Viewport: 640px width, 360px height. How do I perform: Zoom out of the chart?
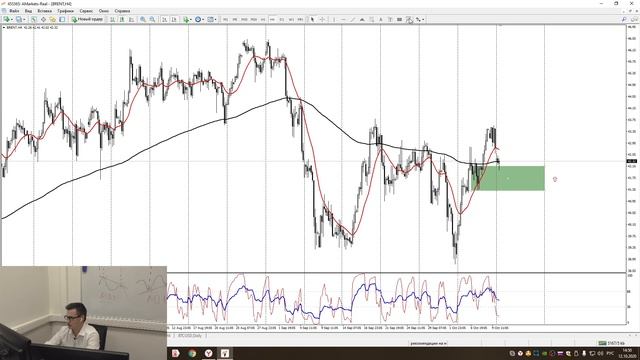pos(152,19)
